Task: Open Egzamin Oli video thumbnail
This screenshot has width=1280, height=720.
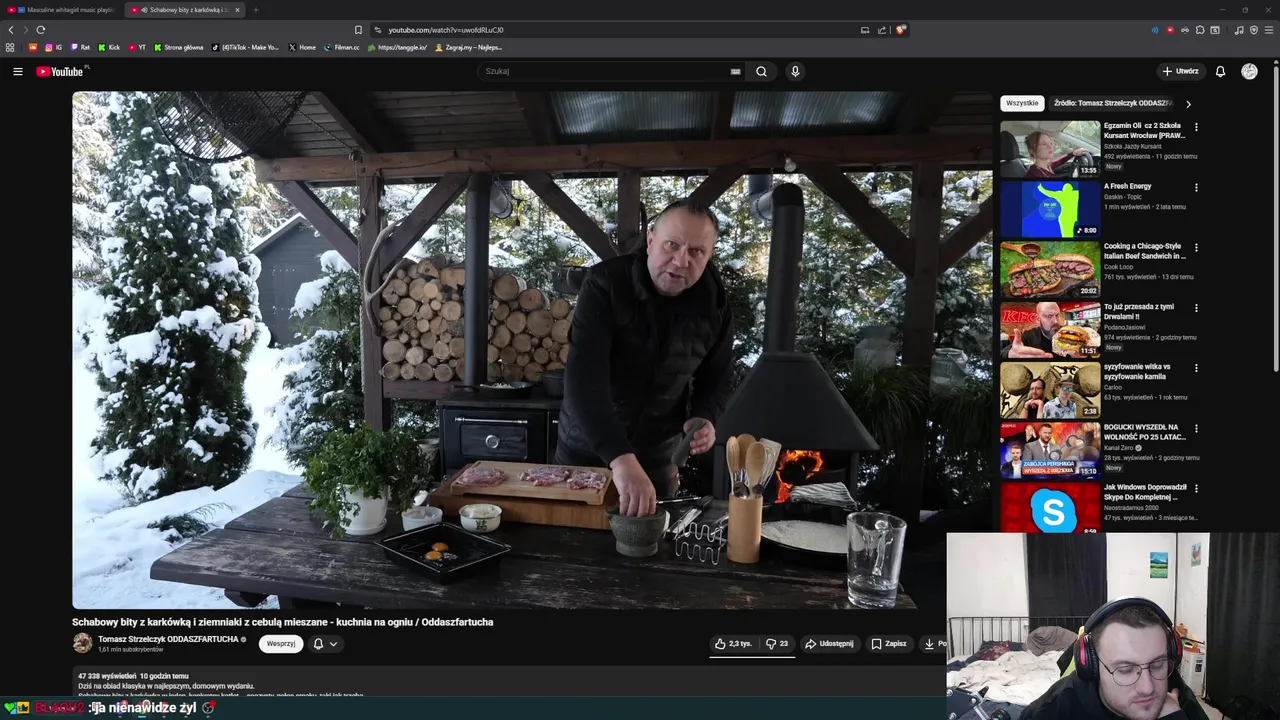Action: [x=1050, y=148]
